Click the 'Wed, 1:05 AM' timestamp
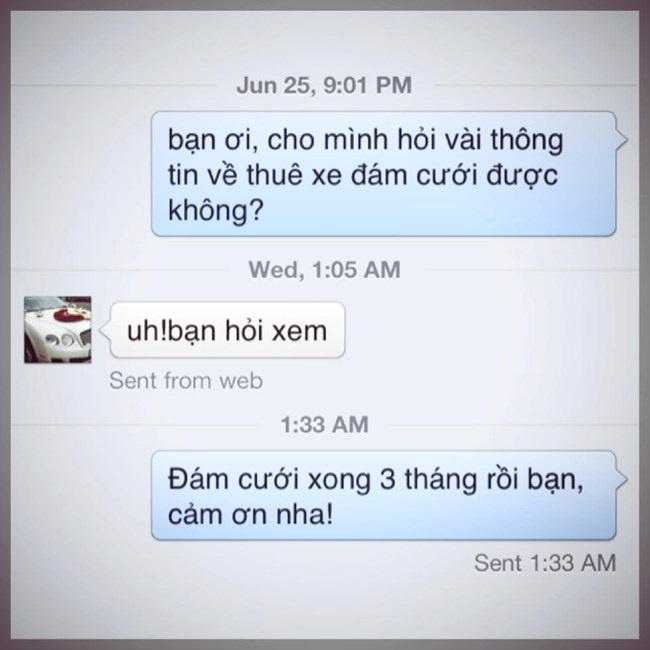The image size is (650, 650). tap(325, 269)
